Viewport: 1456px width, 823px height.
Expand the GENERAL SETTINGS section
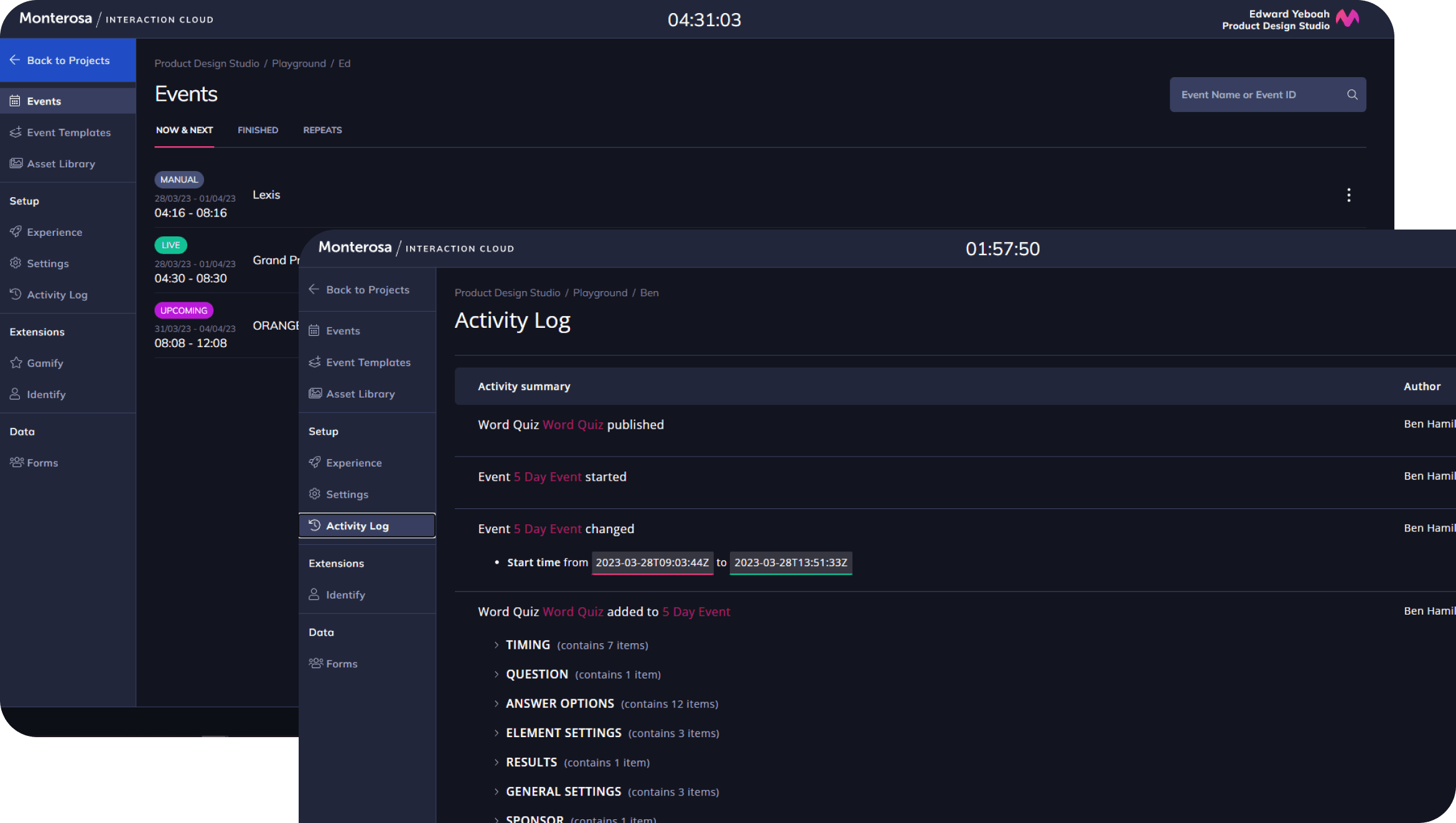[497, 791]
